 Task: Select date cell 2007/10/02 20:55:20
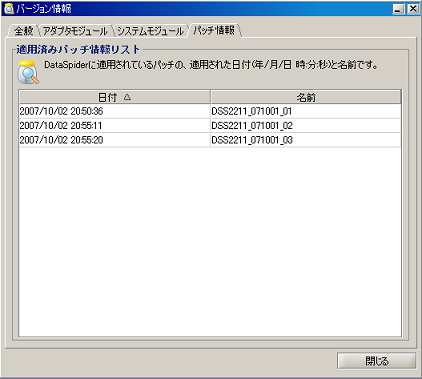pyautogui.click(x=114, y=140)
